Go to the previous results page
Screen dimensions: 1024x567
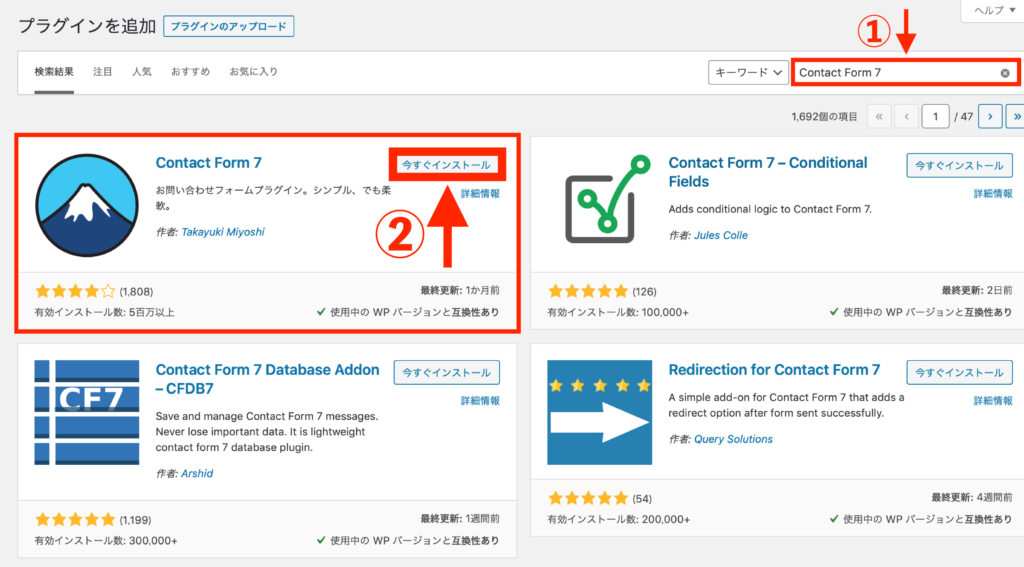pyautogui.click(x=906, y=116)
